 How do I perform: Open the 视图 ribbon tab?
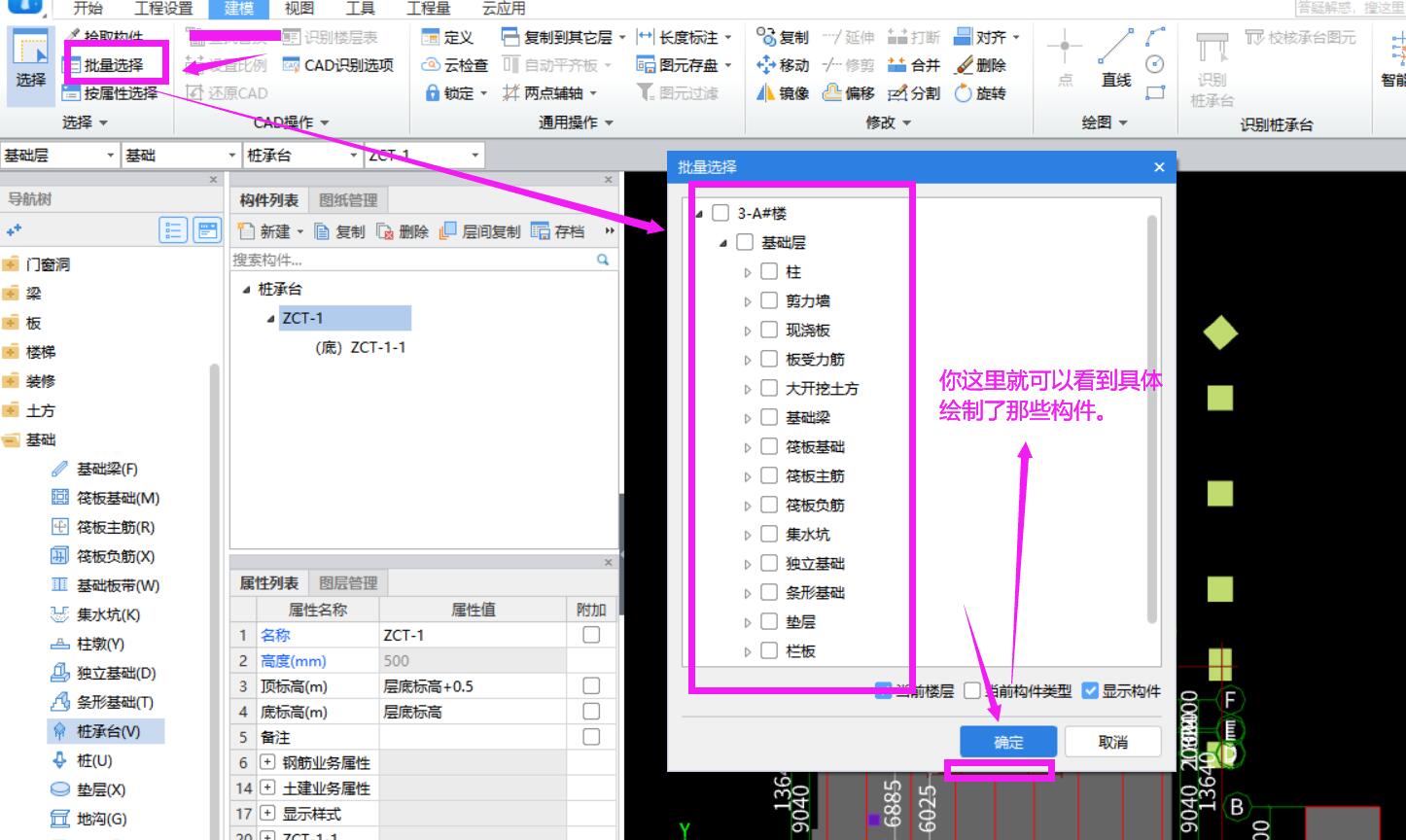click(x=299, y=9)
